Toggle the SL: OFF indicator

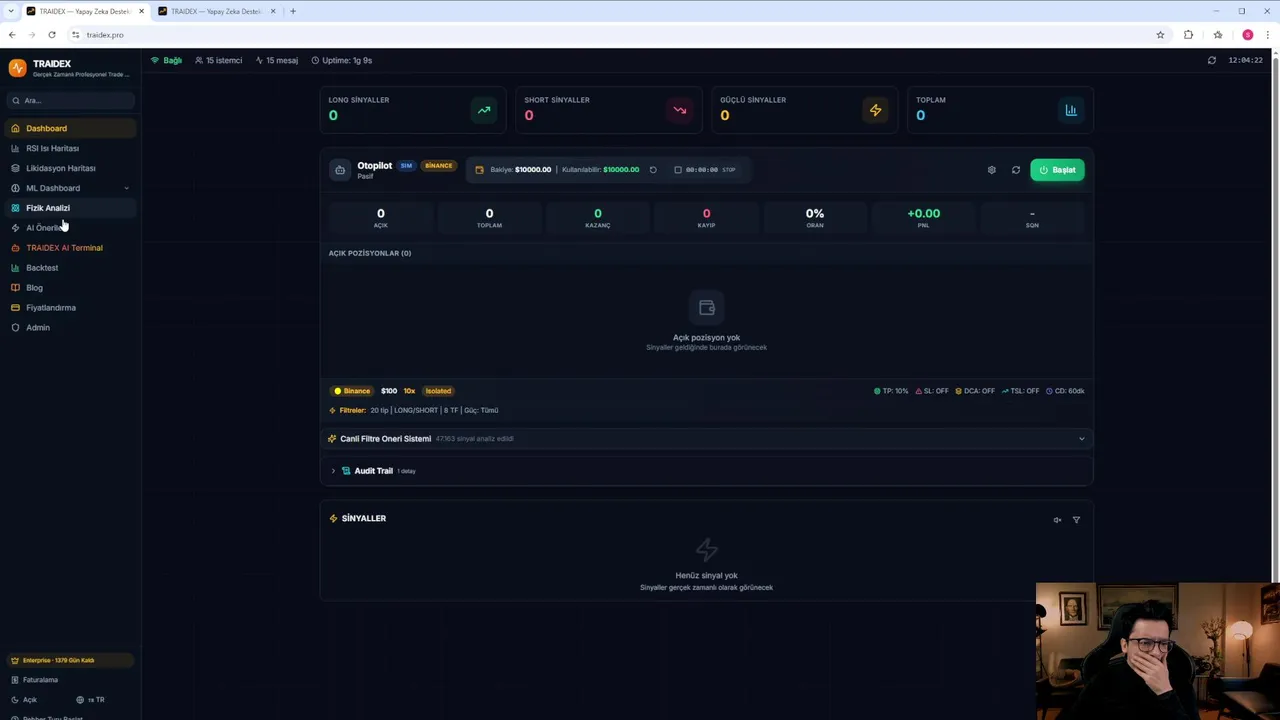(931, 391)
